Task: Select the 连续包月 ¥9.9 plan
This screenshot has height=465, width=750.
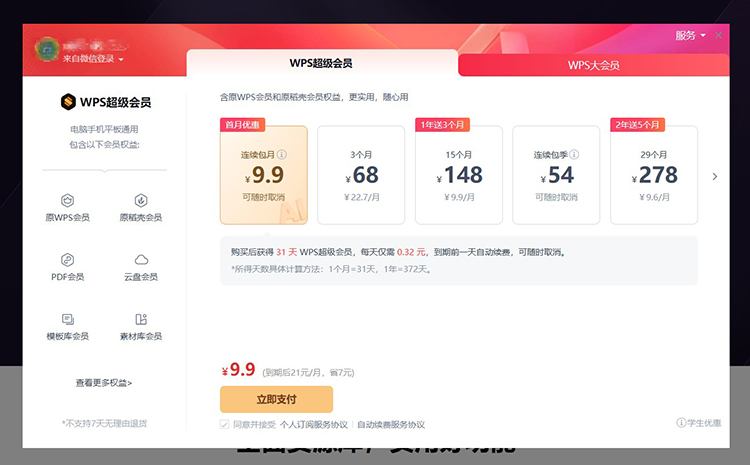Action: (x=264, y=175)
